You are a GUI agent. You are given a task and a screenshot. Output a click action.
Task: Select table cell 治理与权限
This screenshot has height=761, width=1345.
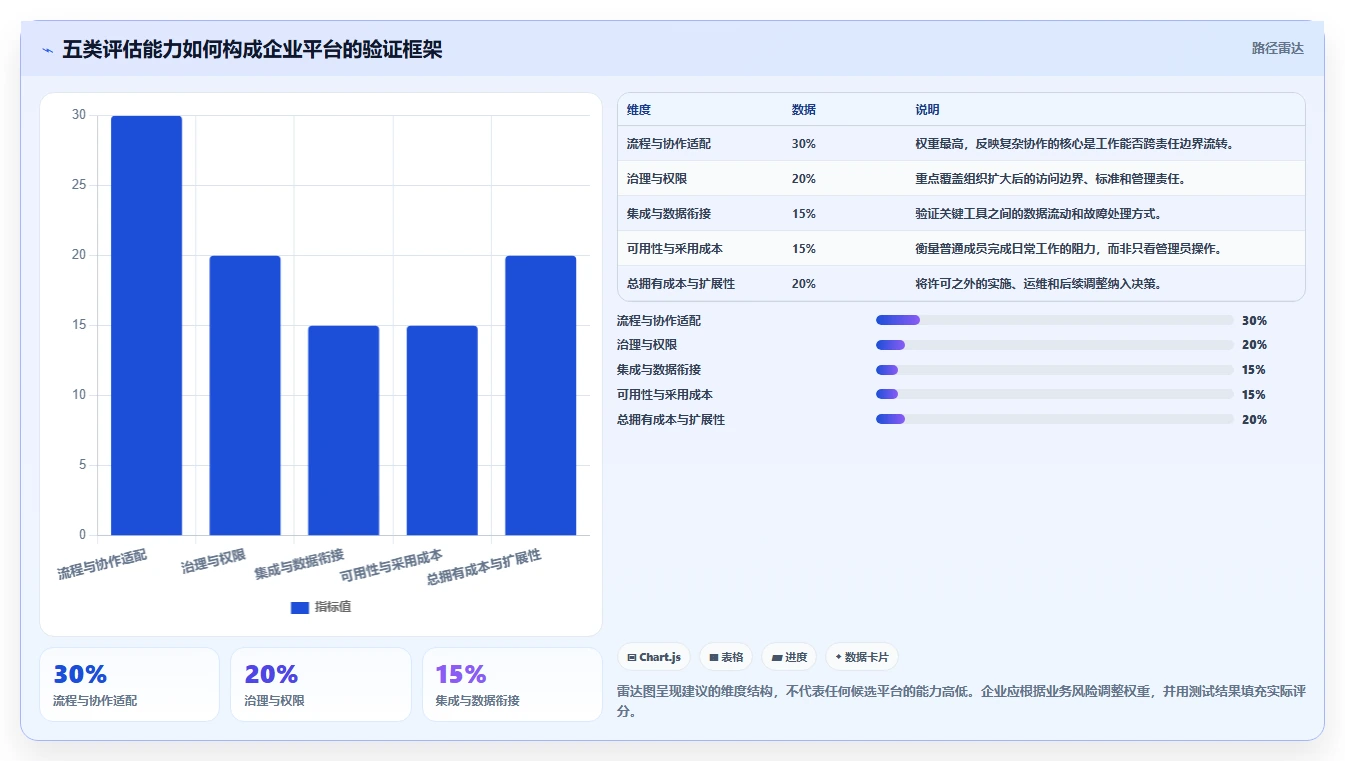pyautogui.click(x=657, y=179)
